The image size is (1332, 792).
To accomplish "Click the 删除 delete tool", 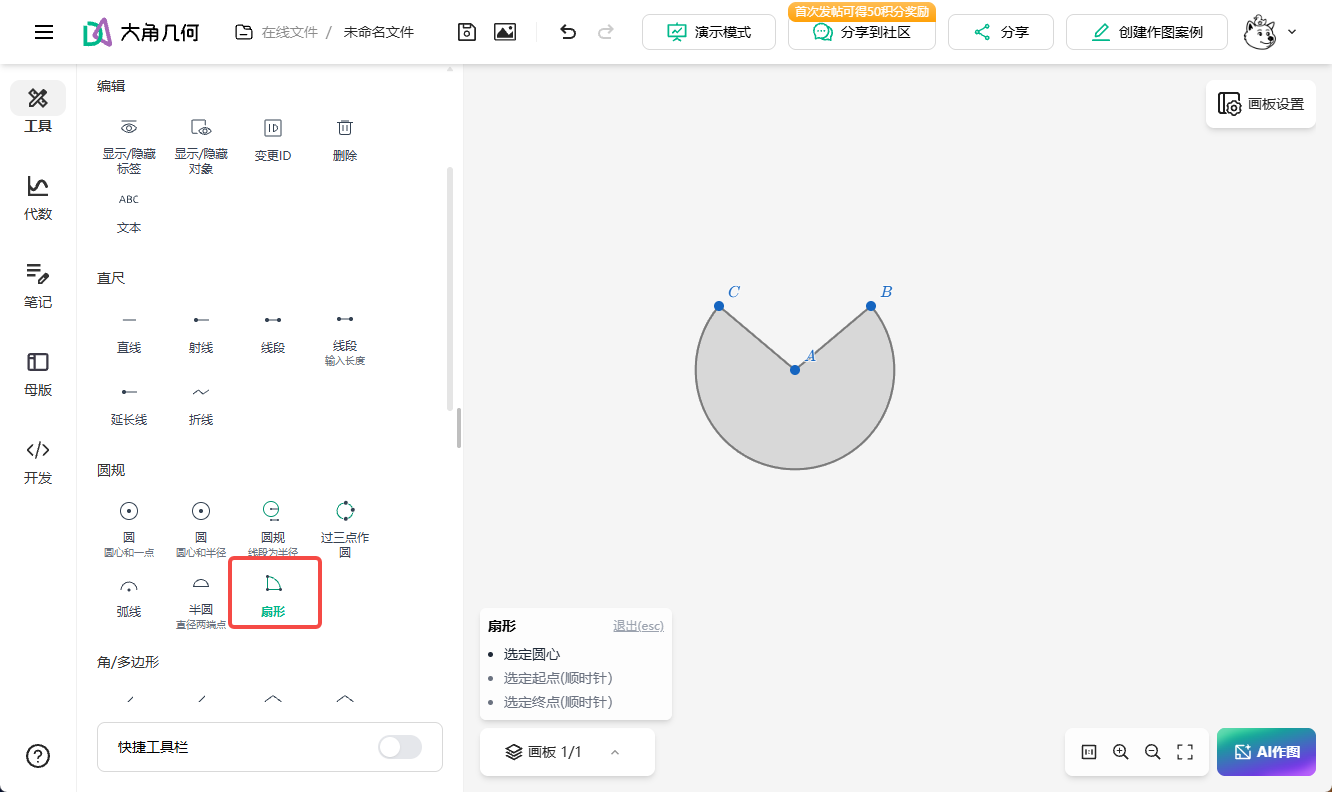I will [x=345, y=138].
